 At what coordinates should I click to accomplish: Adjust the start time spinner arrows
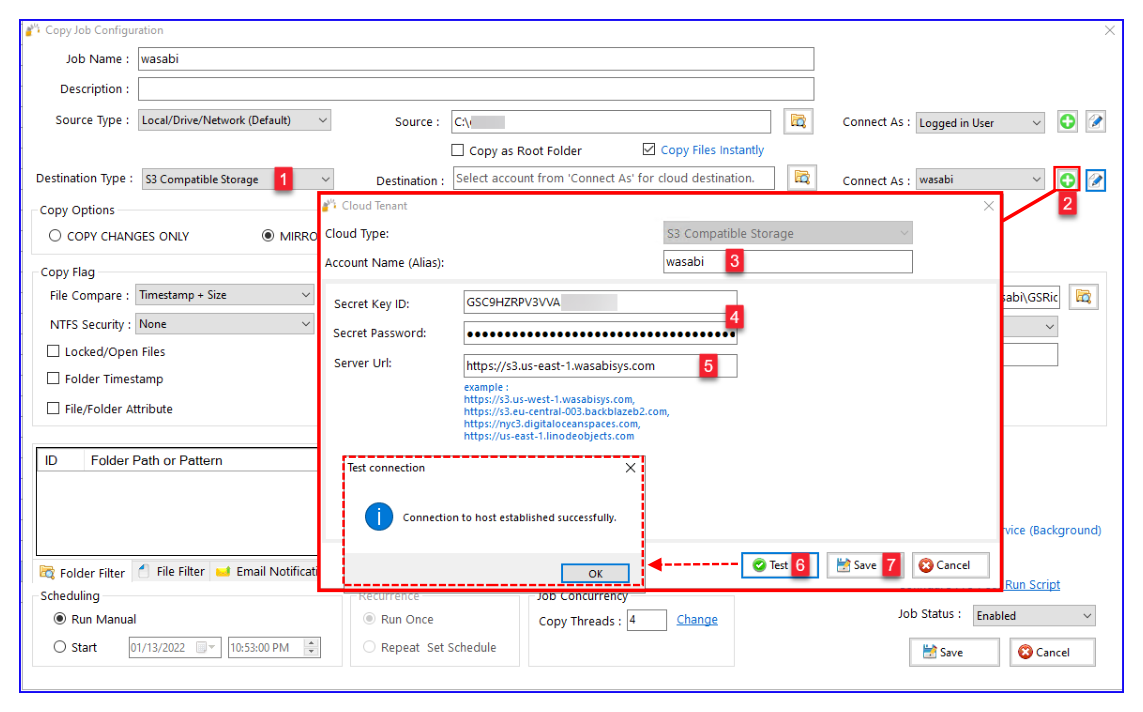point(311,647)
